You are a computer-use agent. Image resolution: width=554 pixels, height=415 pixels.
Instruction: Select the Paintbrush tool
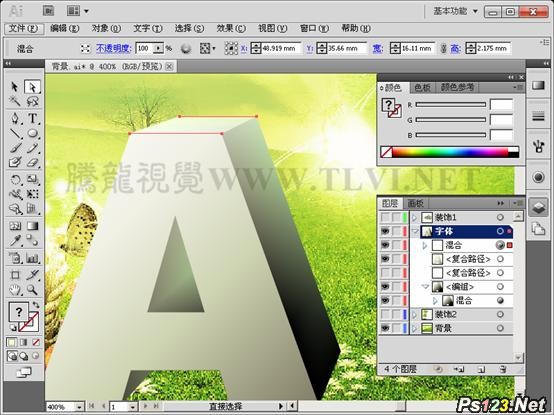coord(15,148)
